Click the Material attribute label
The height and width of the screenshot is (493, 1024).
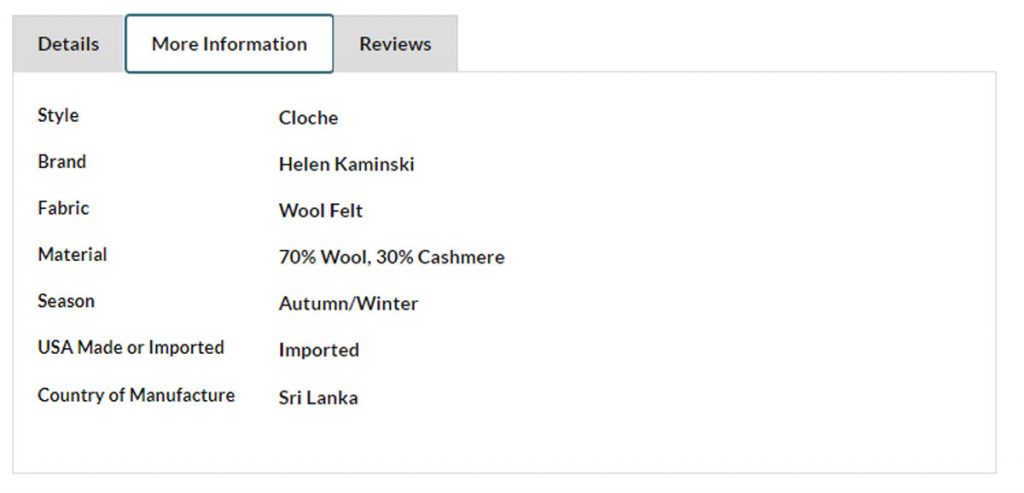click(72, 254)
